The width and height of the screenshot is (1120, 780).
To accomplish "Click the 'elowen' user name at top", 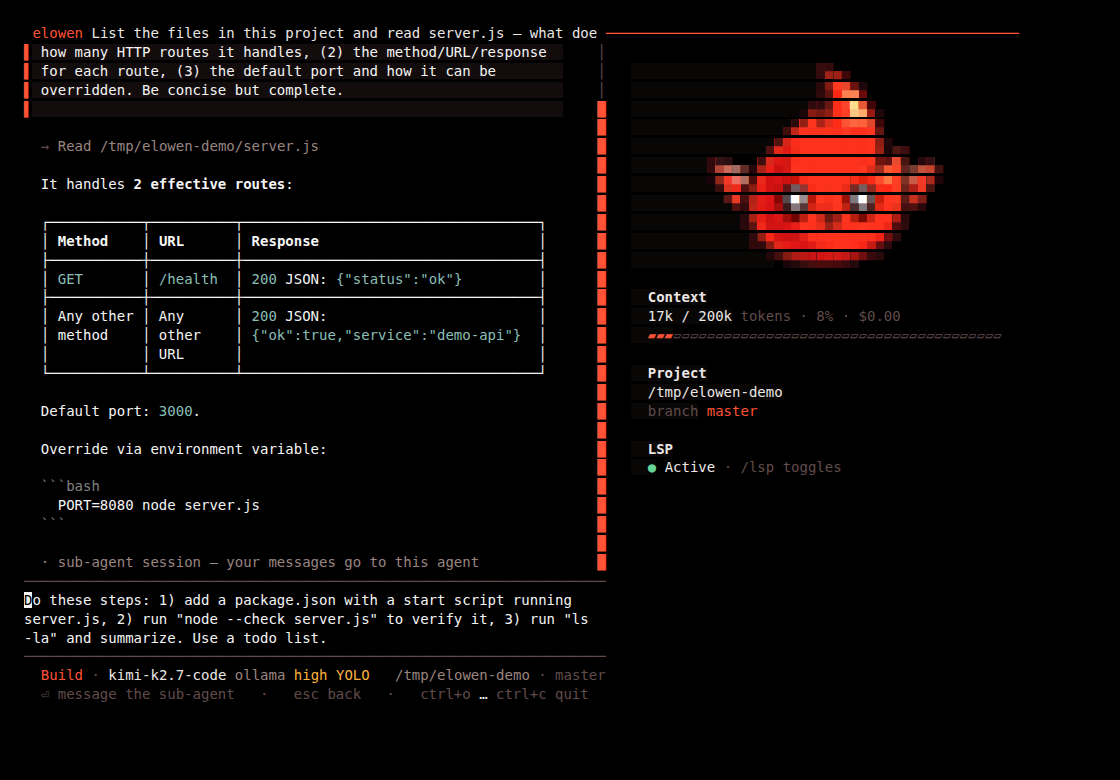I will [x=58, y=34].
